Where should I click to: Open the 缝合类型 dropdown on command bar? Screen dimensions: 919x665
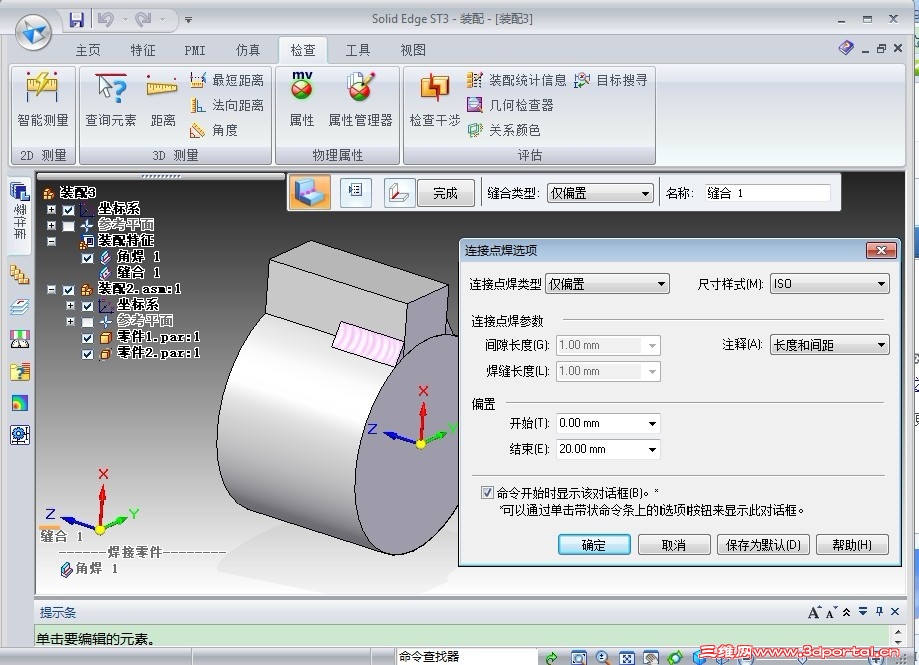point(600,193)
